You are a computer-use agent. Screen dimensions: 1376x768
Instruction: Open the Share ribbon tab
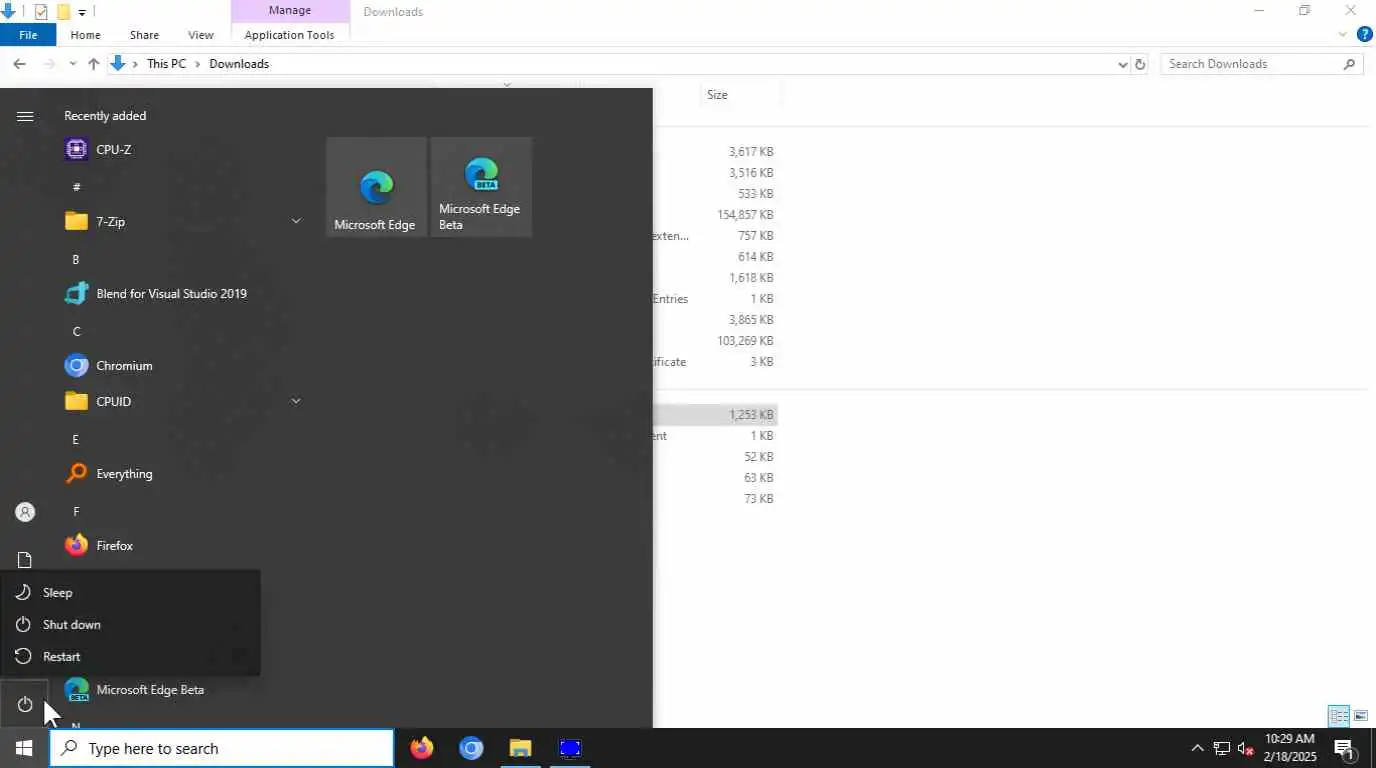144,35
